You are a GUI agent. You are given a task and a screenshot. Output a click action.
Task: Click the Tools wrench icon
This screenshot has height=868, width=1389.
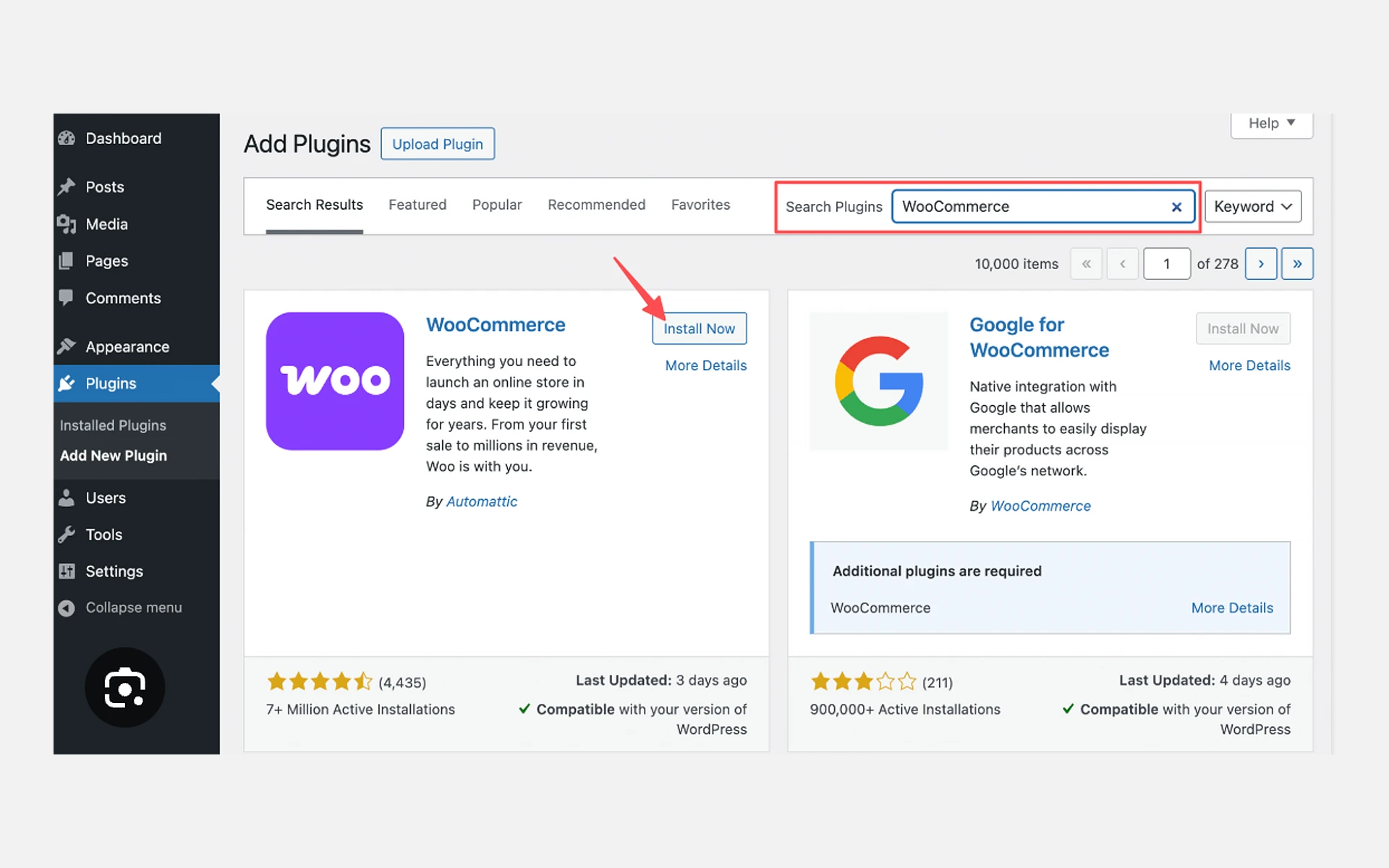click(67, 535)
